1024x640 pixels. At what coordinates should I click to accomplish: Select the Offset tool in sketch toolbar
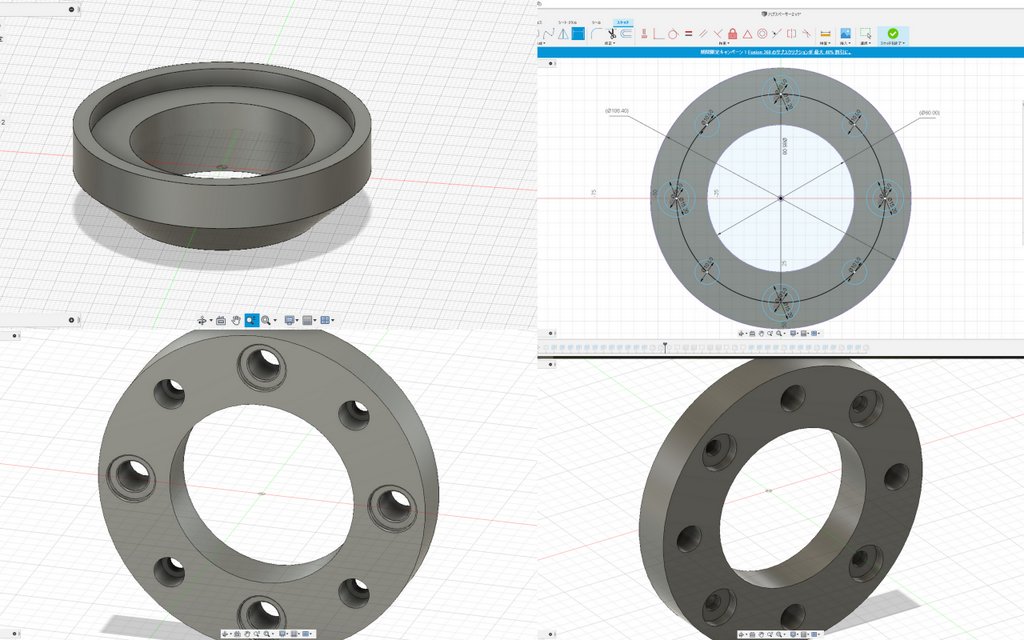(626, 33)
